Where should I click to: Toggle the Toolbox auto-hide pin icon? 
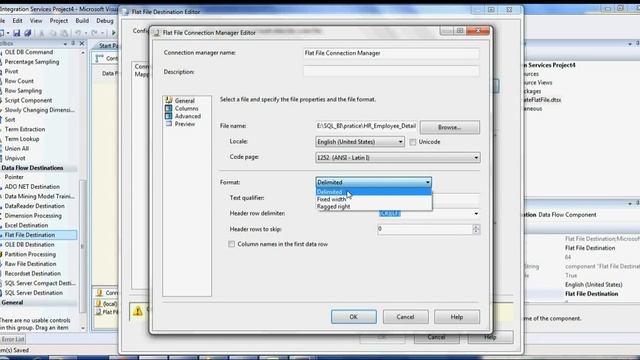(x=73, y=43)
